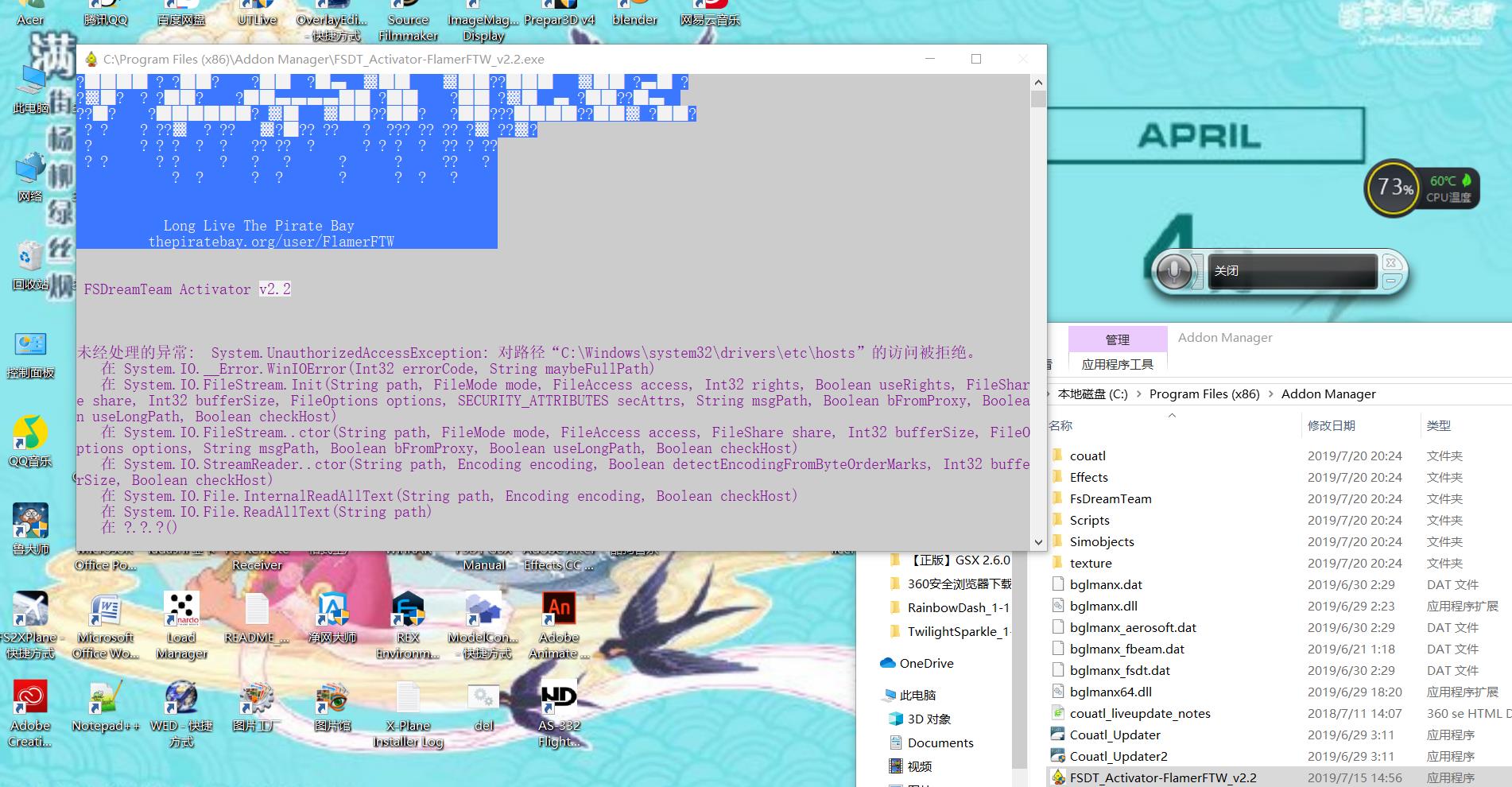1512x787 pixels.
Task: Sort files by 类型 column header
Action: 1439,425
